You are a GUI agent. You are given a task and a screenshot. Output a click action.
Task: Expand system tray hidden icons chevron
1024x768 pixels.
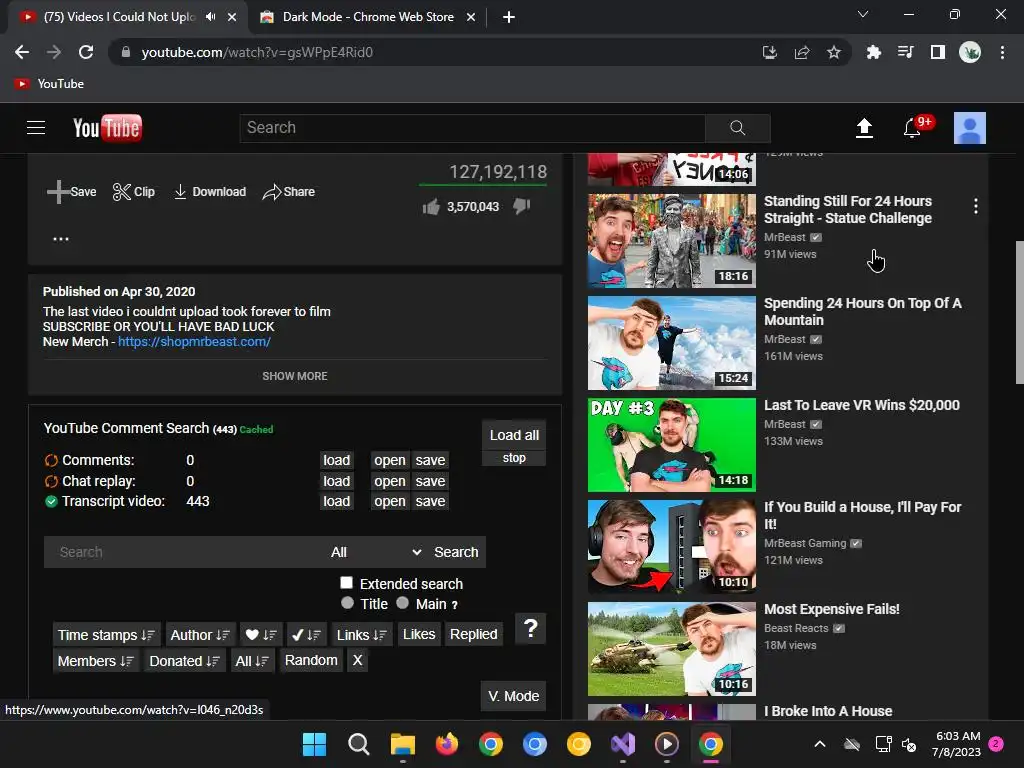(820, 744)
